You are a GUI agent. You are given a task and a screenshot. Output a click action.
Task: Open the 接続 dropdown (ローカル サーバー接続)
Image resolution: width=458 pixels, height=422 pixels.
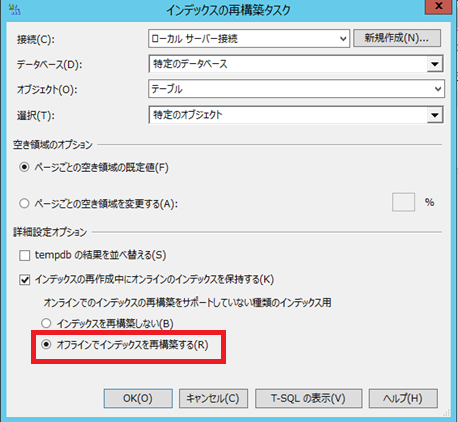tap(249, 39)
